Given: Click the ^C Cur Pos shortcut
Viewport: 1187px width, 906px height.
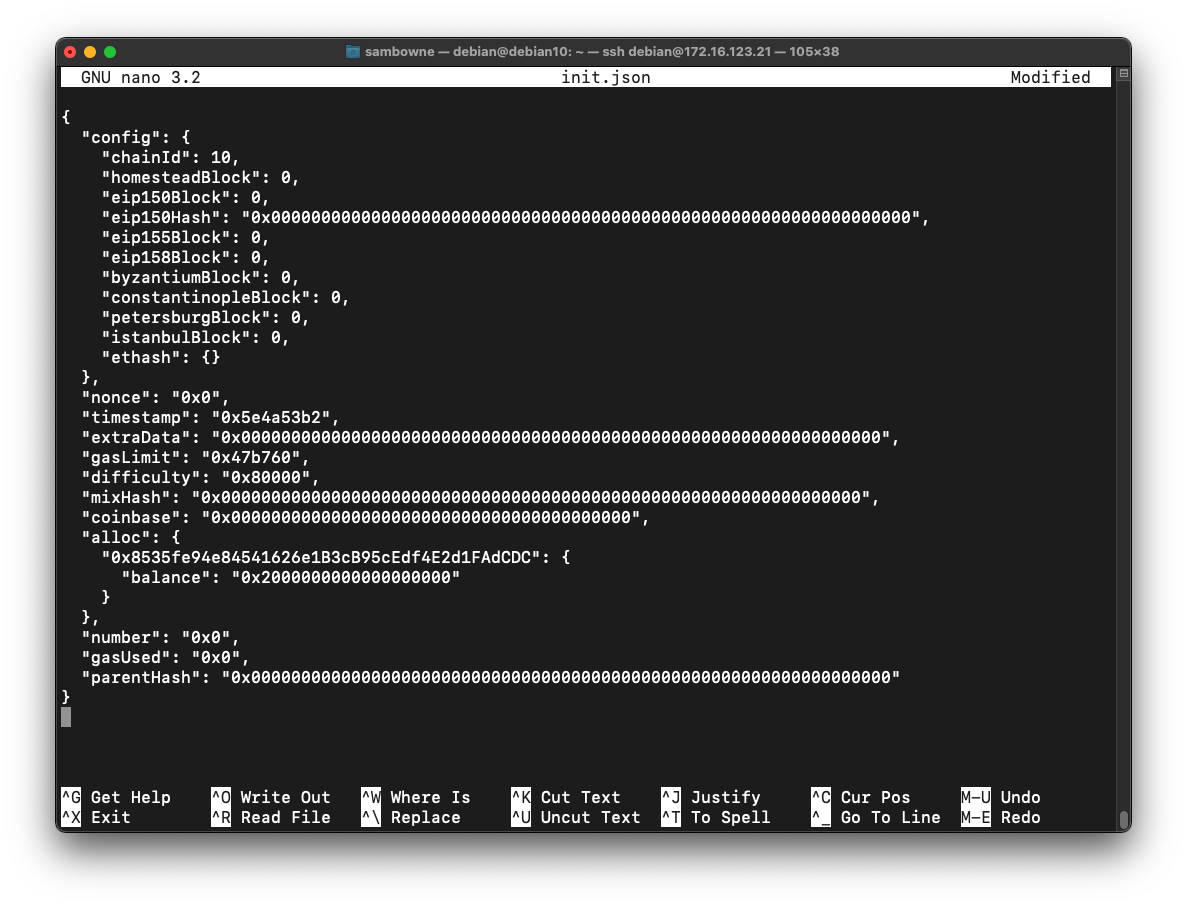Looking at the screenshot, I should click(x=861, y=797).
